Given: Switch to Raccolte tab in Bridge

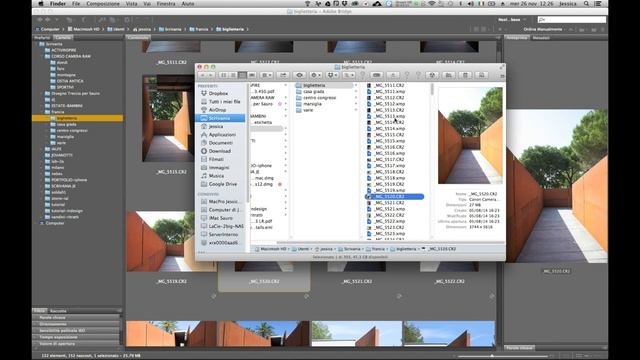Looking at the screenshot, I should tap(58, 311).
